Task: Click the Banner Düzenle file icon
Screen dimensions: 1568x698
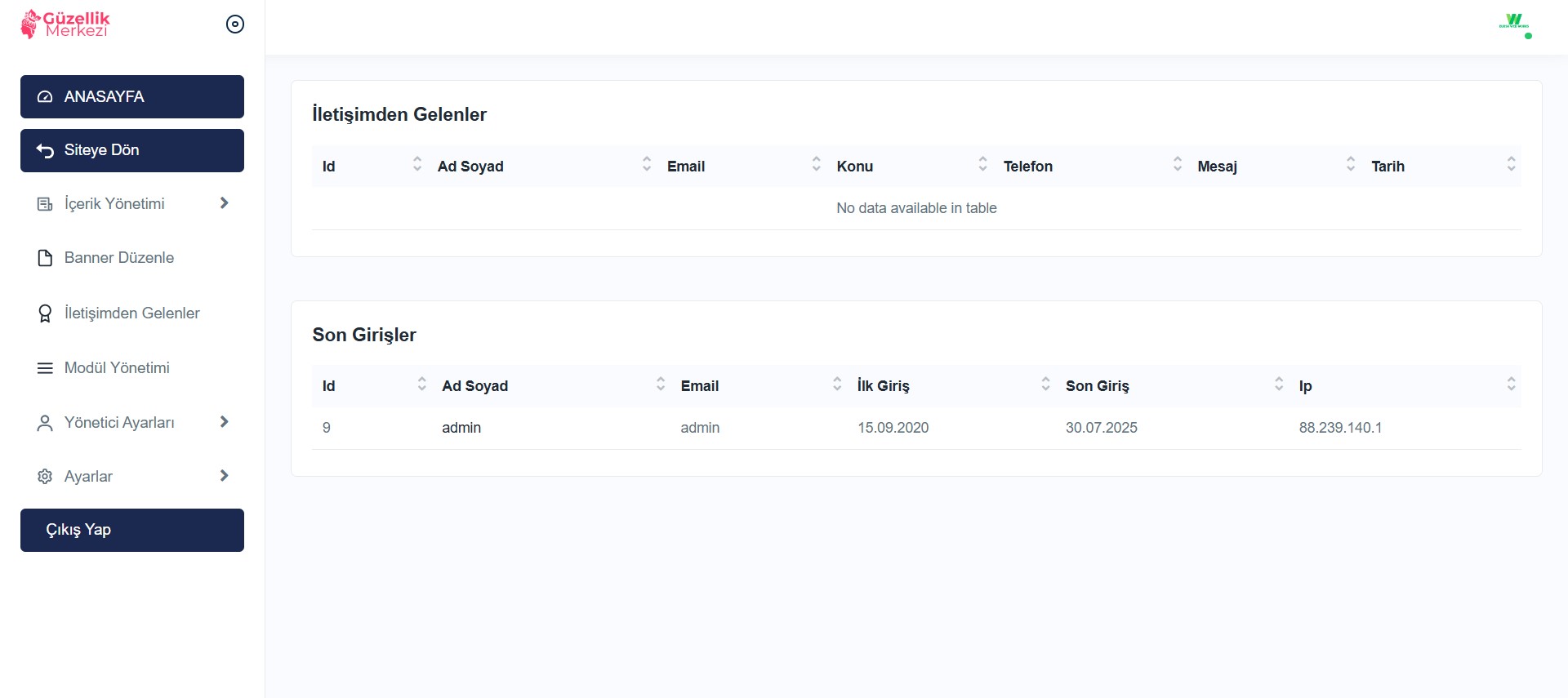Action: coord(45,258)
